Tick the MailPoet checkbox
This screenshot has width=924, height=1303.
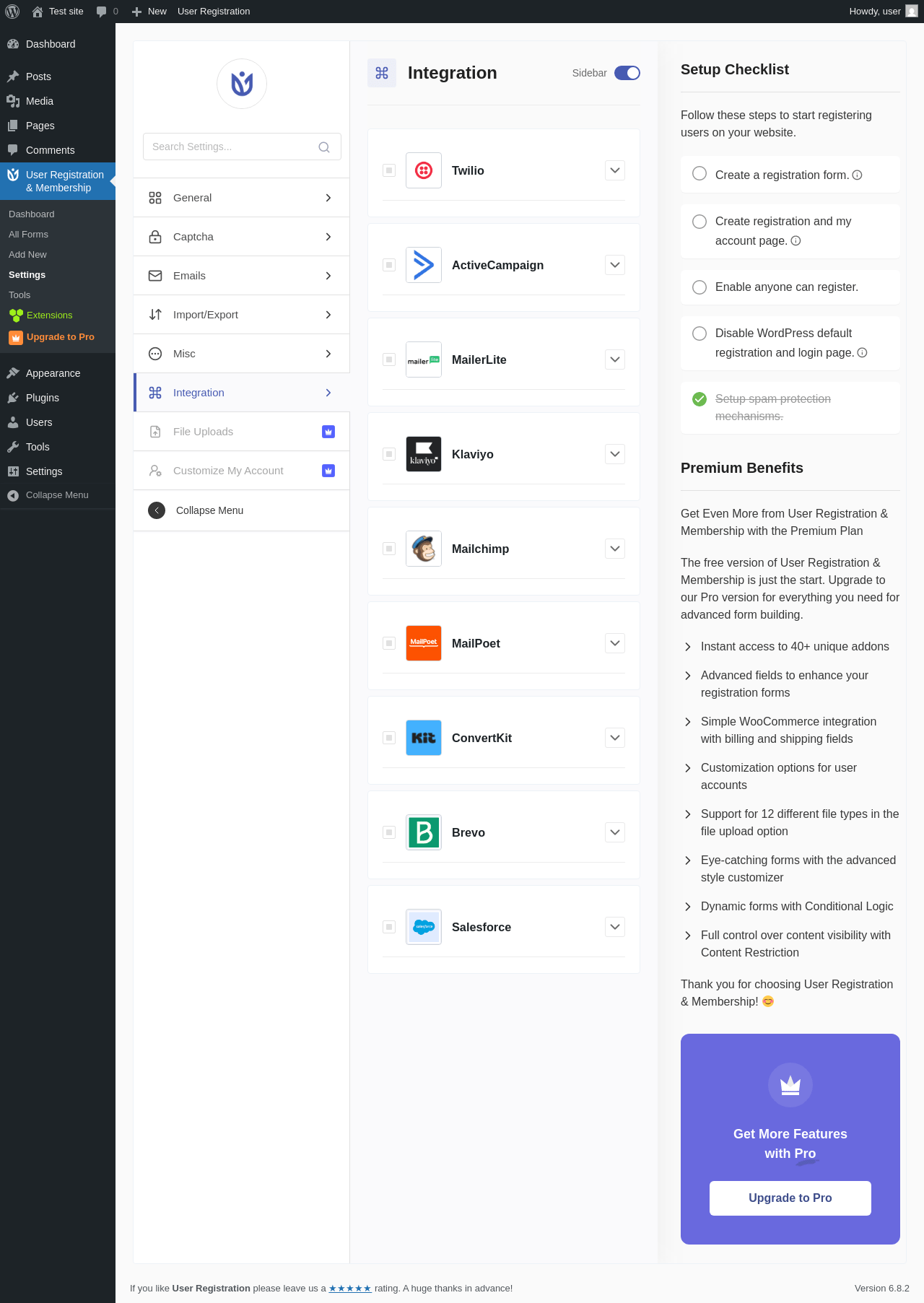(x=389, y=643)
